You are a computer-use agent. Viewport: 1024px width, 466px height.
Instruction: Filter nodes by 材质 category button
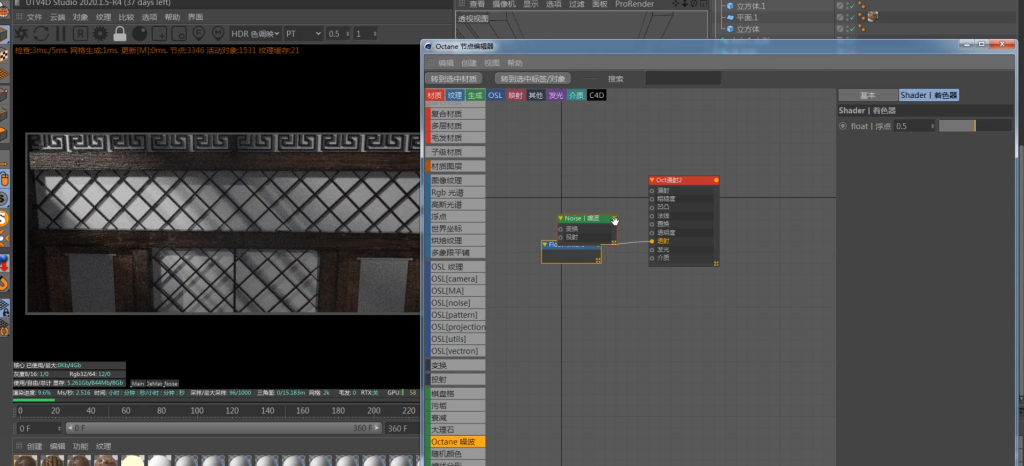pyautogui.click(x=434, y=95)
